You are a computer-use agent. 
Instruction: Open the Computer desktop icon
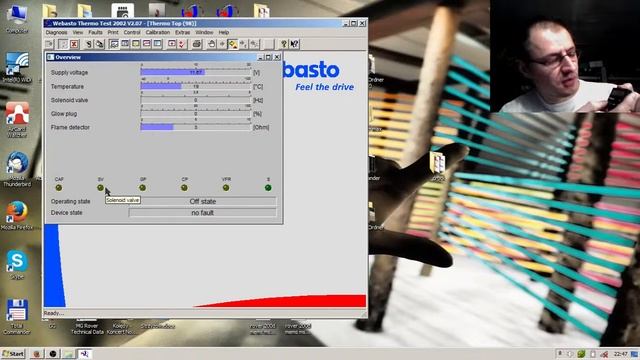pyautogui.click(x=17, y=19)
